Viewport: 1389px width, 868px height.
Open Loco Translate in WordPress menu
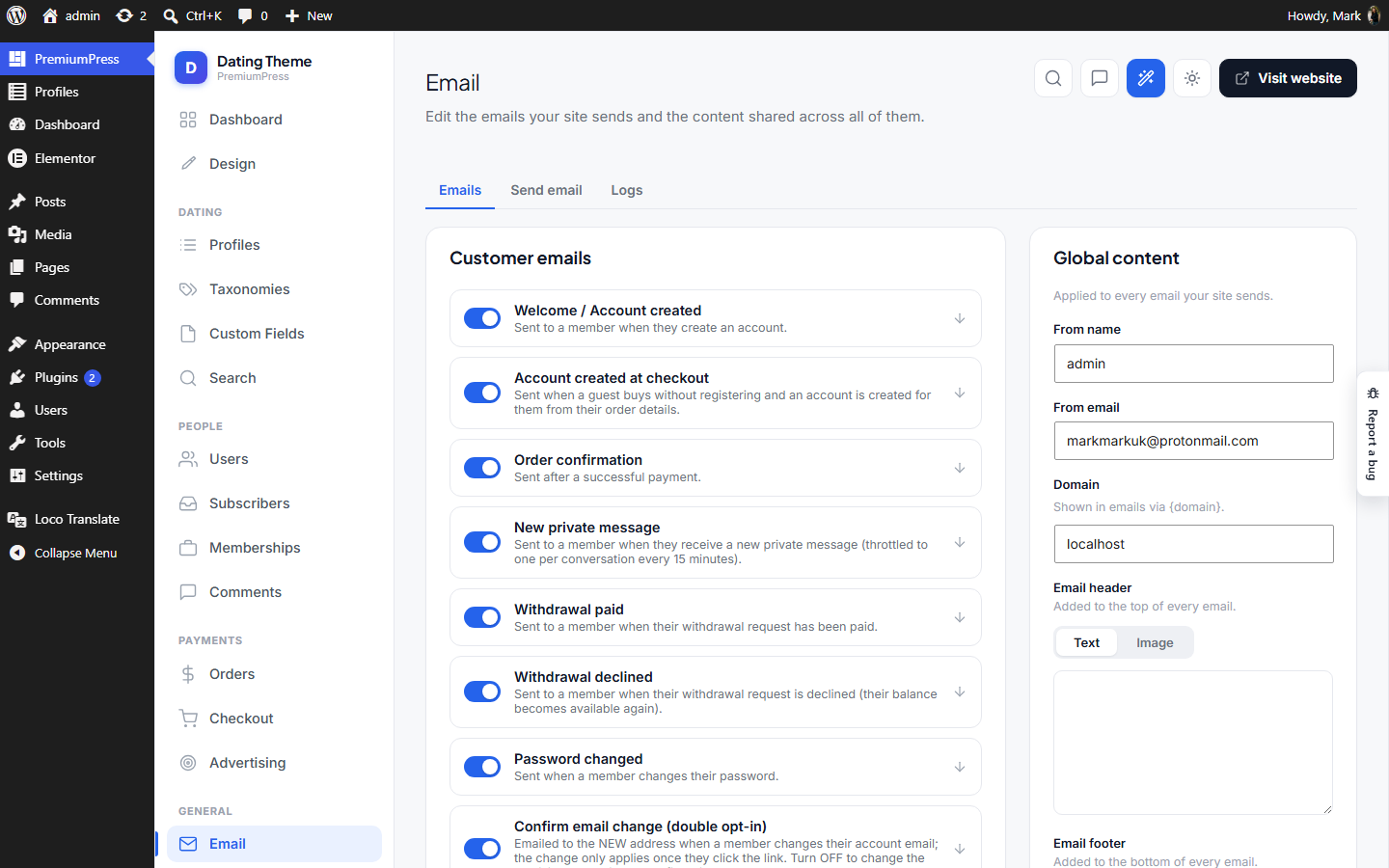coord(77,519)
